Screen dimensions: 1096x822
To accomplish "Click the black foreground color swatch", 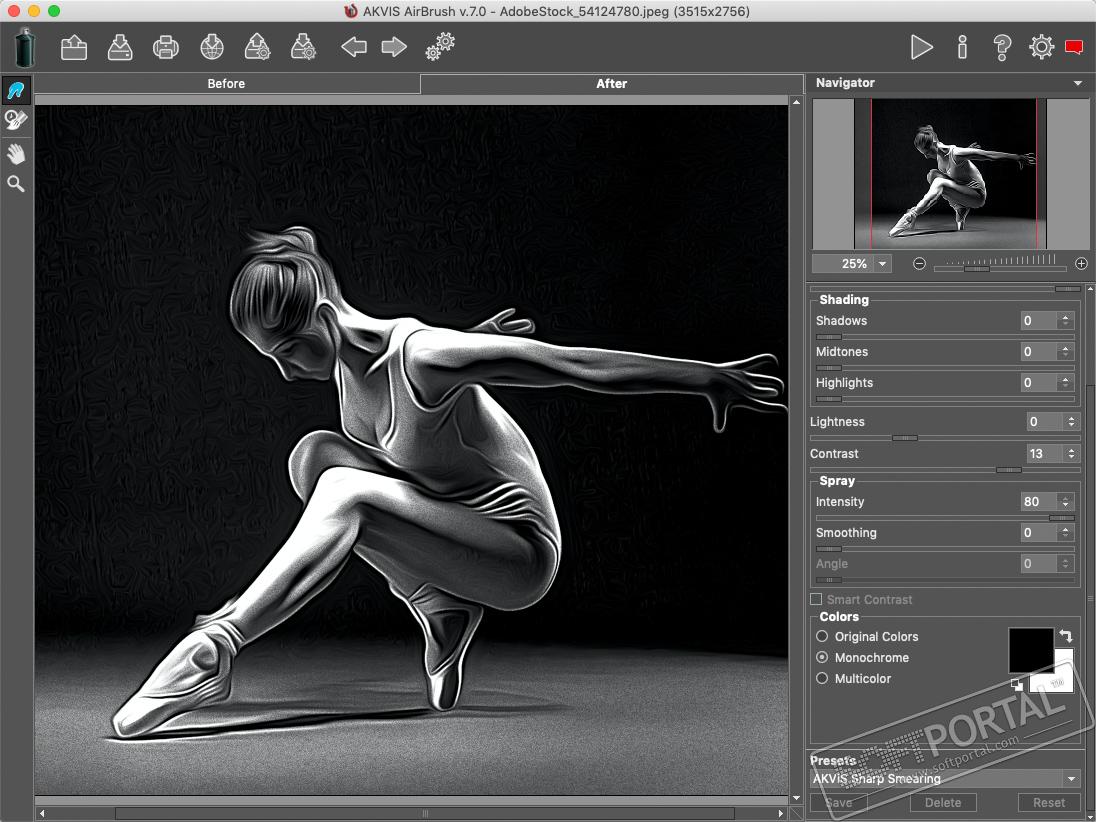I will (1030, 650).
